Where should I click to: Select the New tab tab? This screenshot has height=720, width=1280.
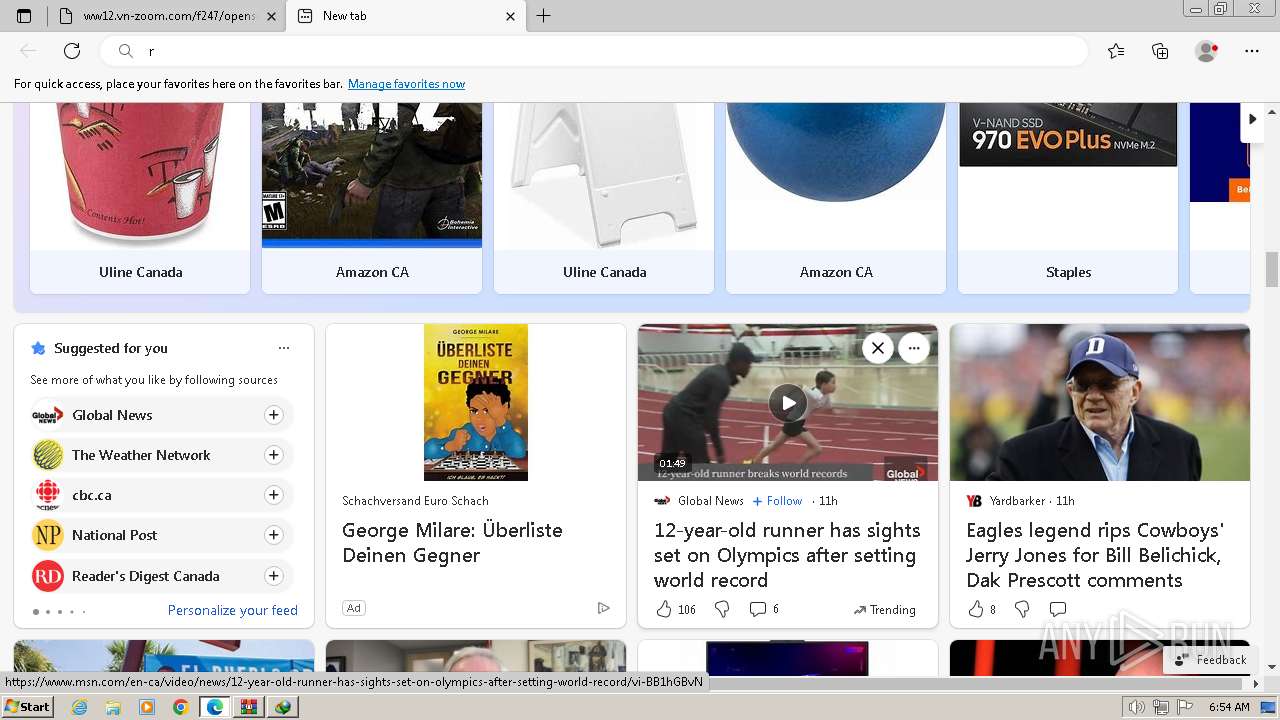tap(405, 16)
